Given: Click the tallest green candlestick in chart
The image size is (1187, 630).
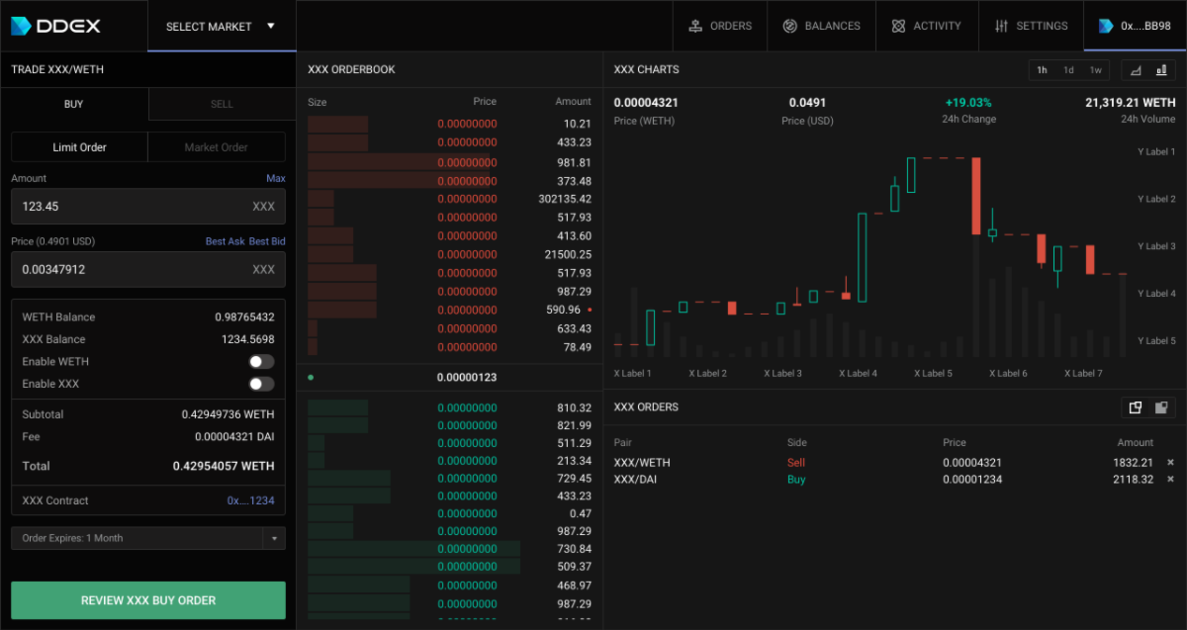Looking at the screenshot, I should [861, 257].
